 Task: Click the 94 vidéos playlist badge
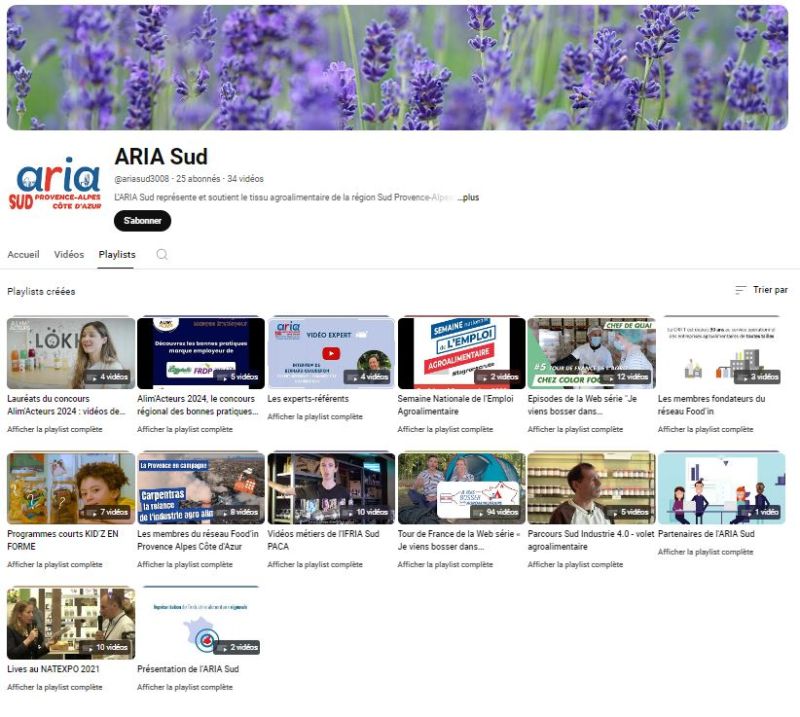pos(496,512)
